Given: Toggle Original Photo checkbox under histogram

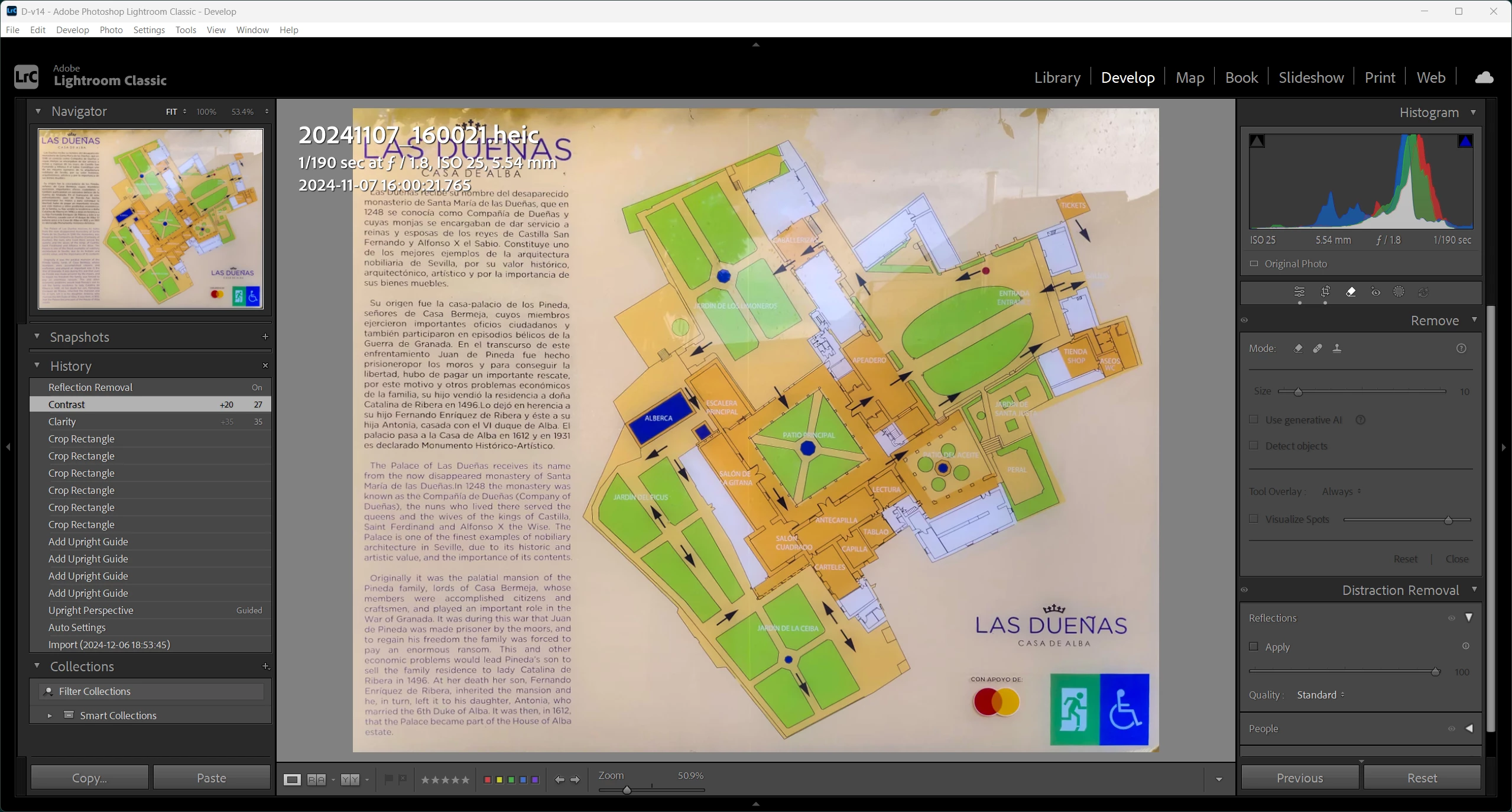Looking at the screenshot, I should pos(1254,264).
